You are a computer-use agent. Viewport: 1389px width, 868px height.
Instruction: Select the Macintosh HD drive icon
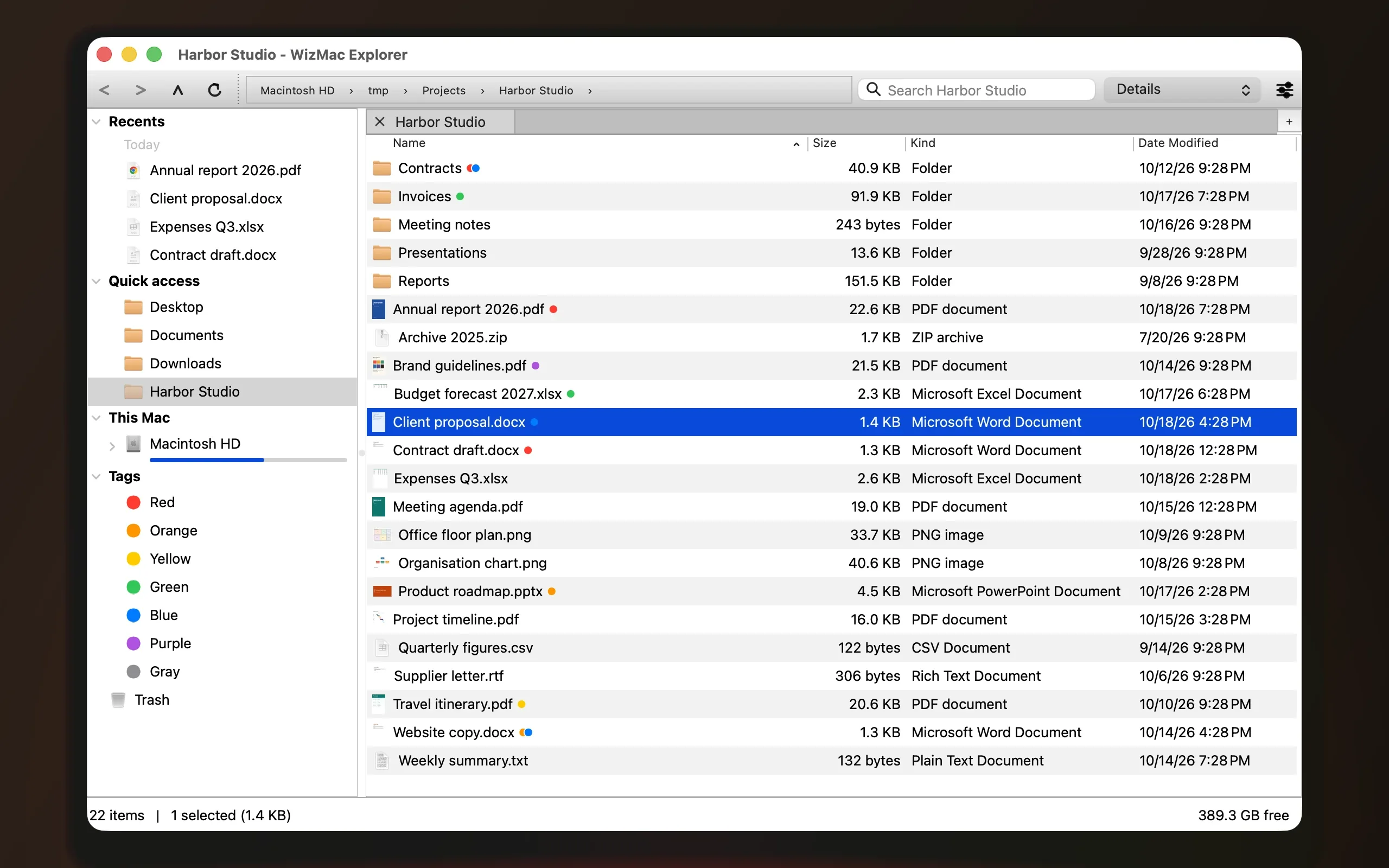click(133, 444)
